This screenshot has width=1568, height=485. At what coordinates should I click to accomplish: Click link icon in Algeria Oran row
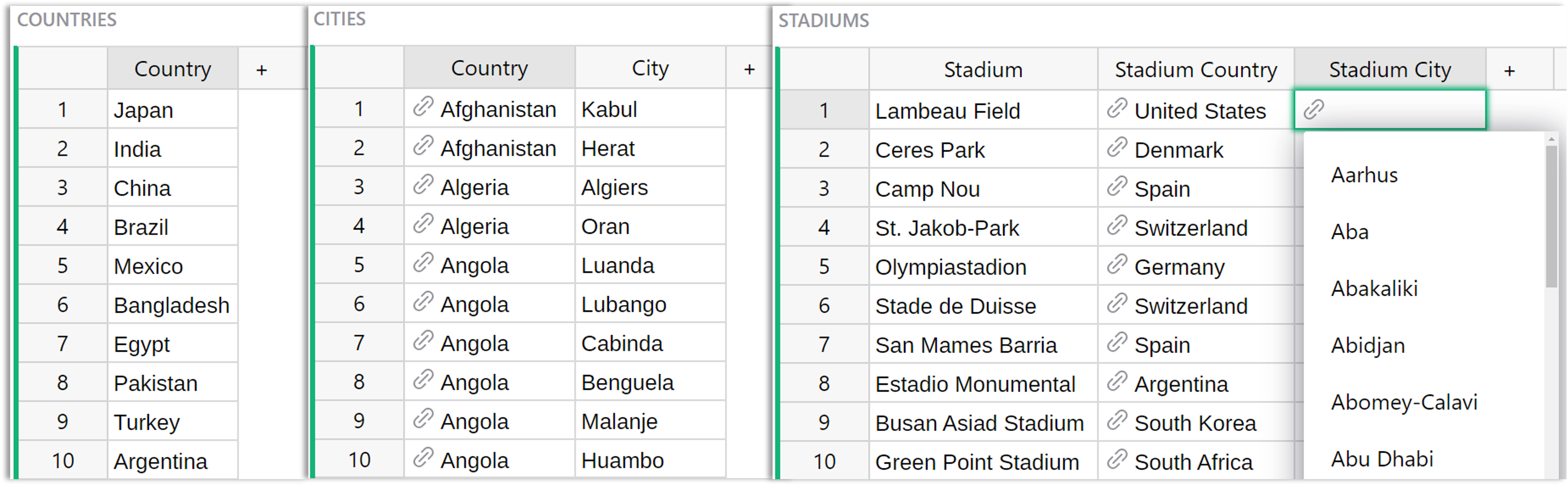(422, 225)
